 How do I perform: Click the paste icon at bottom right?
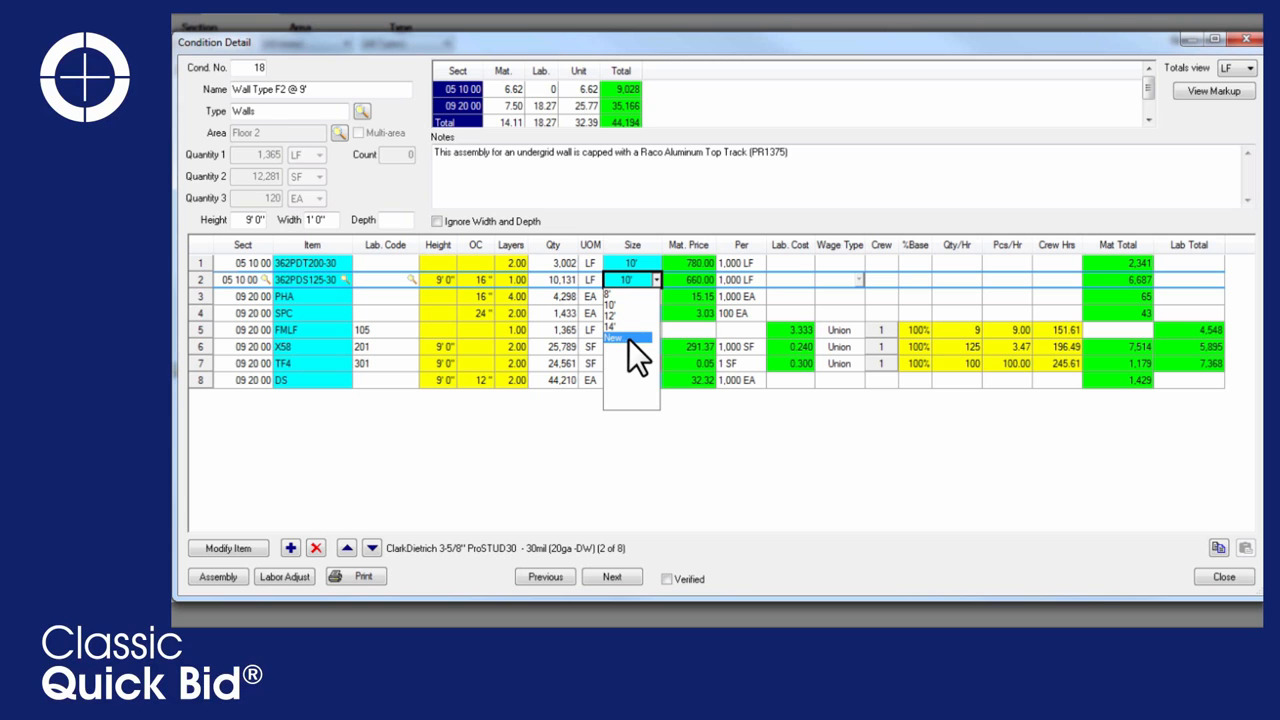(1245, 548)
